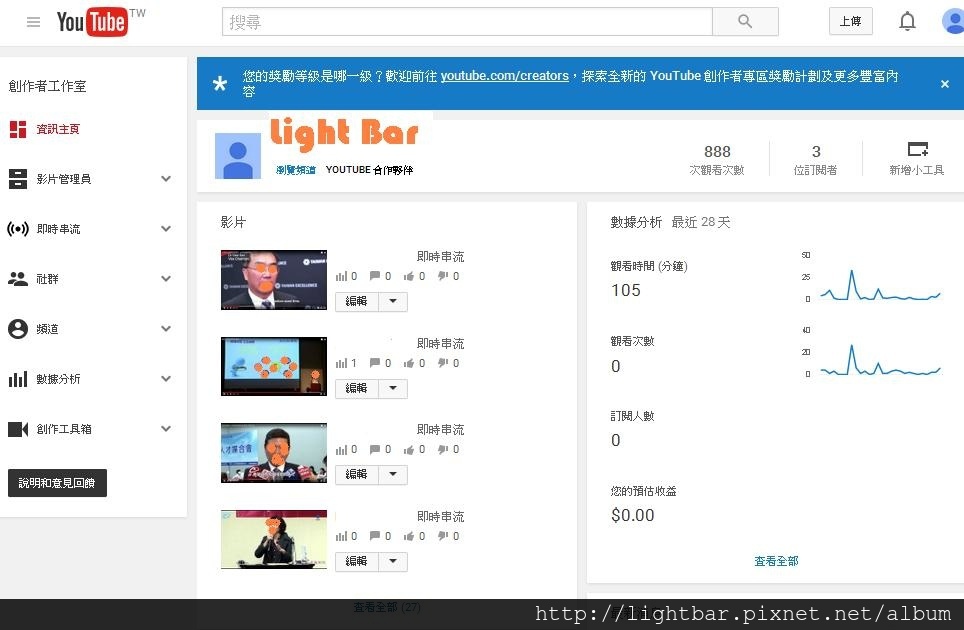
Task: Open the youtube.com/creators link
Action: pos(505,76)
